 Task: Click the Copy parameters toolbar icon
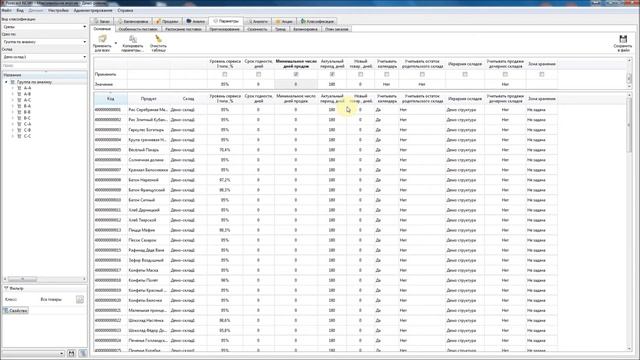pos(133,39)
